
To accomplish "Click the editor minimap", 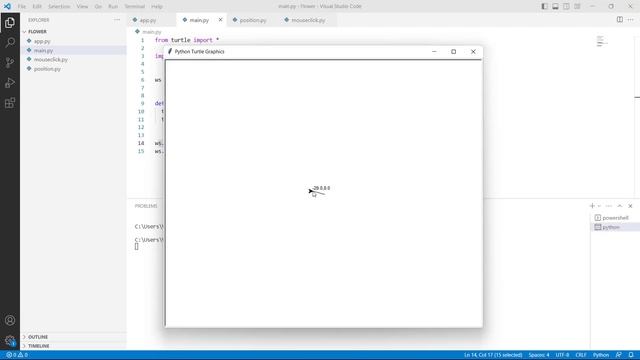I will pos(603,41).
